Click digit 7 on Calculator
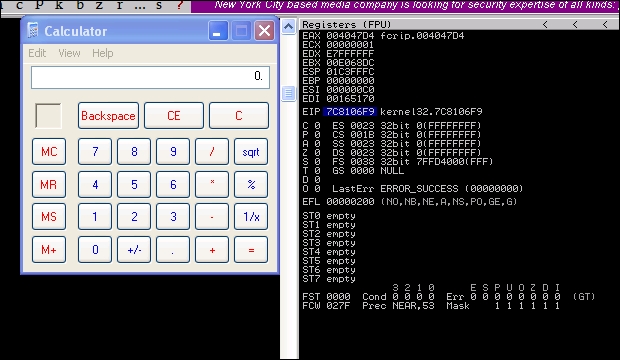Viewport: 620px width, 360px height. pos(95,152)
